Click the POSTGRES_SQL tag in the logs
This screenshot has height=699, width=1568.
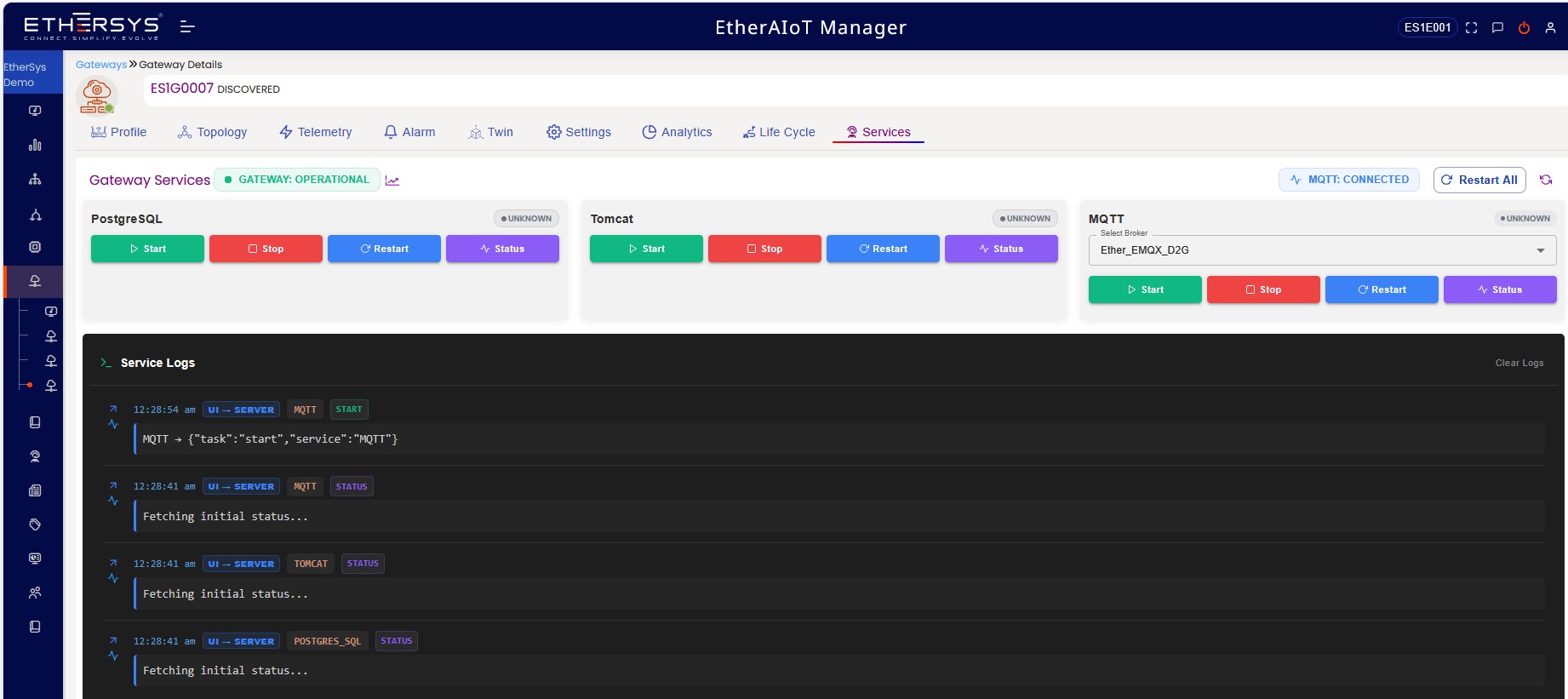[328, 641]
